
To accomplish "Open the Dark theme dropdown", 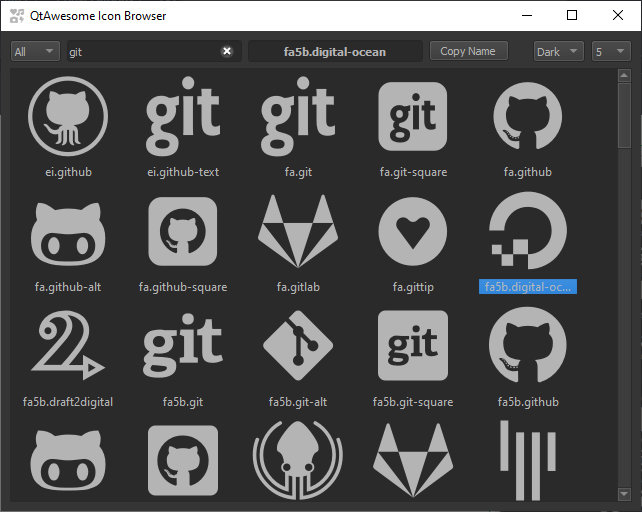I will pyautogui.click(x=558, y=52).
